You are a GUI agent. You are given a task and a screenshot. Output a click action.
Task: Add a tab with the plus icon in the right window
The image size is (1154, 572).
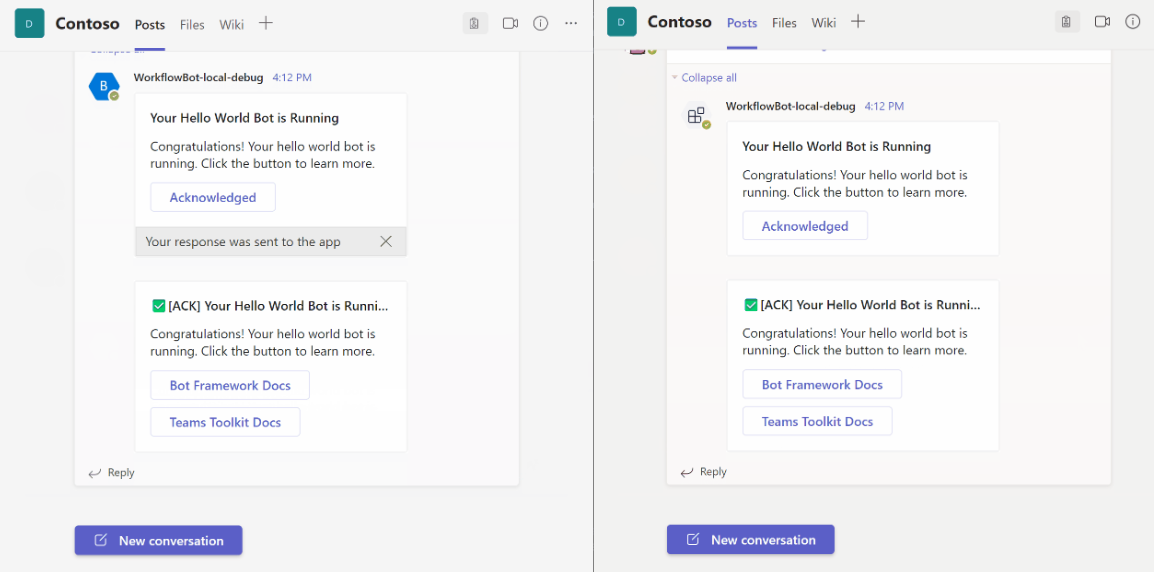[857, 22]
